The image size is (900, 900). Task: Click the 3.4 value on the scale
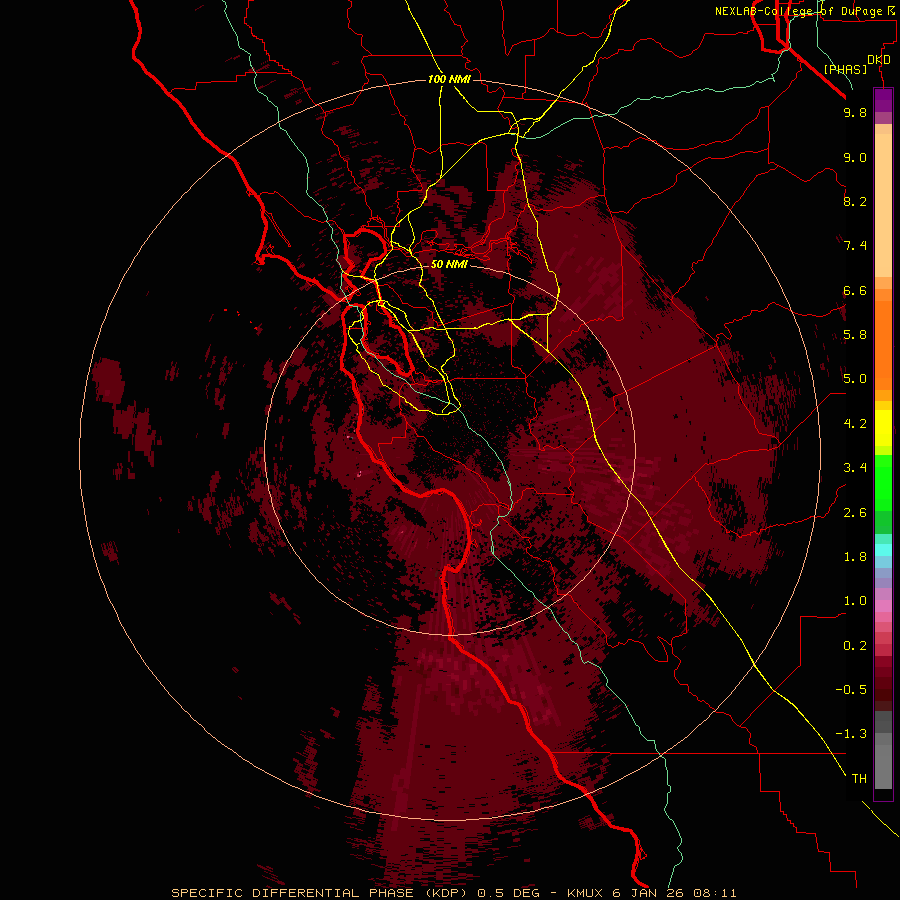(x=855, y=468)
